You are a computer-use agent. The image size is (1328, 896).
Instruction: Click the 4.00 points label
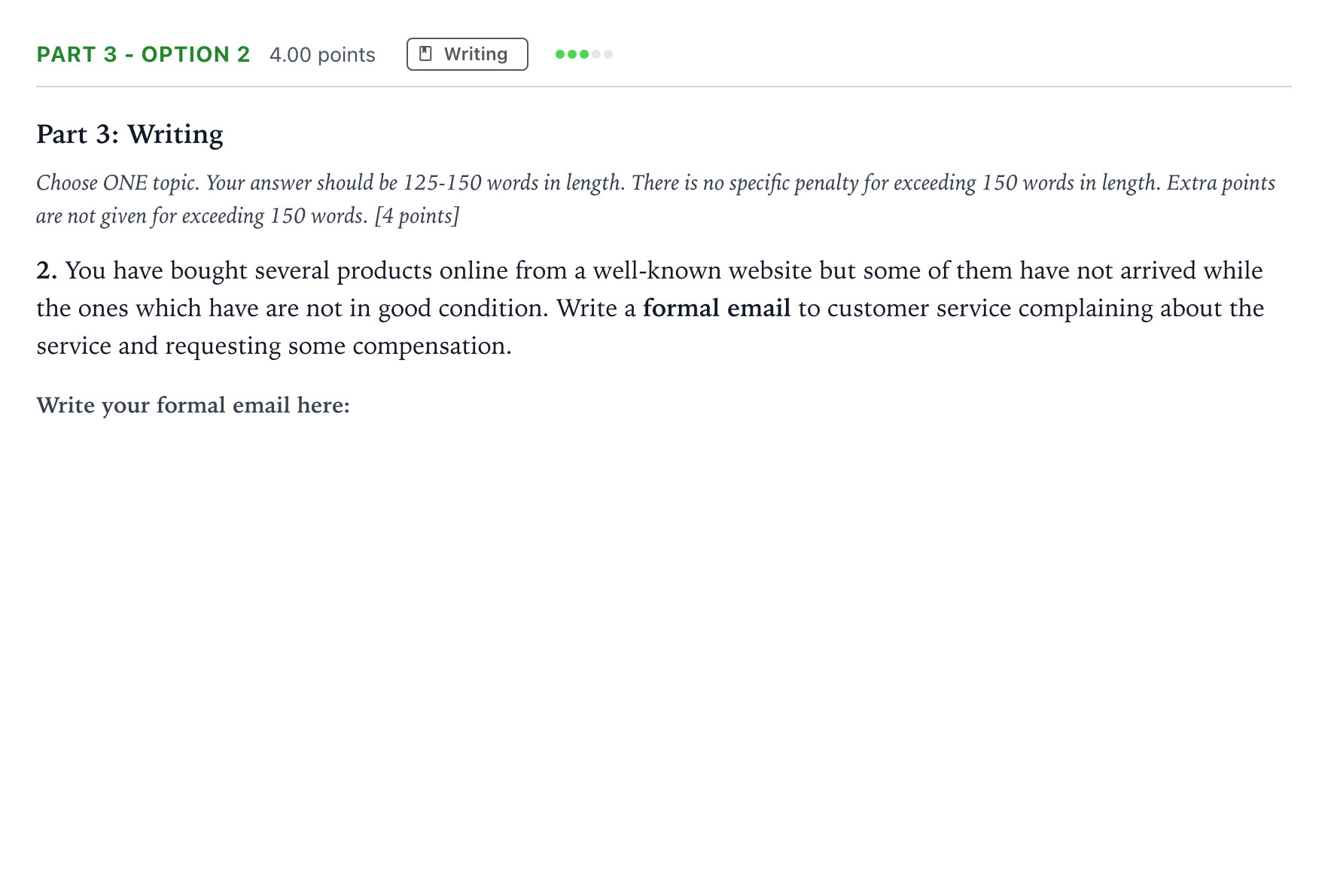point(322,55)
